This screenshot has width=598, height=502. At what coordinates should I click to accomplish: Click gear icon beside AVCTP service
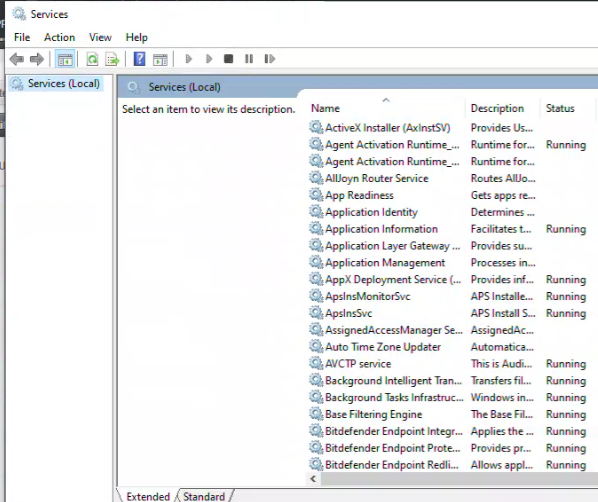pyautogui.click(x=316, y=364)
